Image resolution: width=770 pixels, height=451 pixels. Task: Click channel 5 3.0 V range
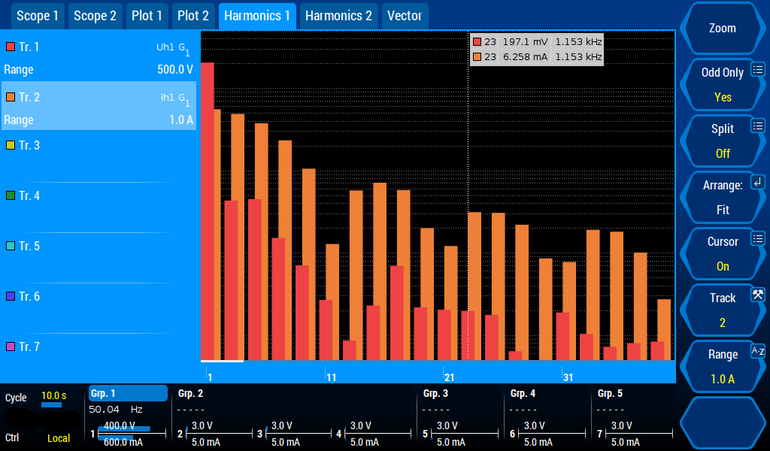tap(447, 425)
